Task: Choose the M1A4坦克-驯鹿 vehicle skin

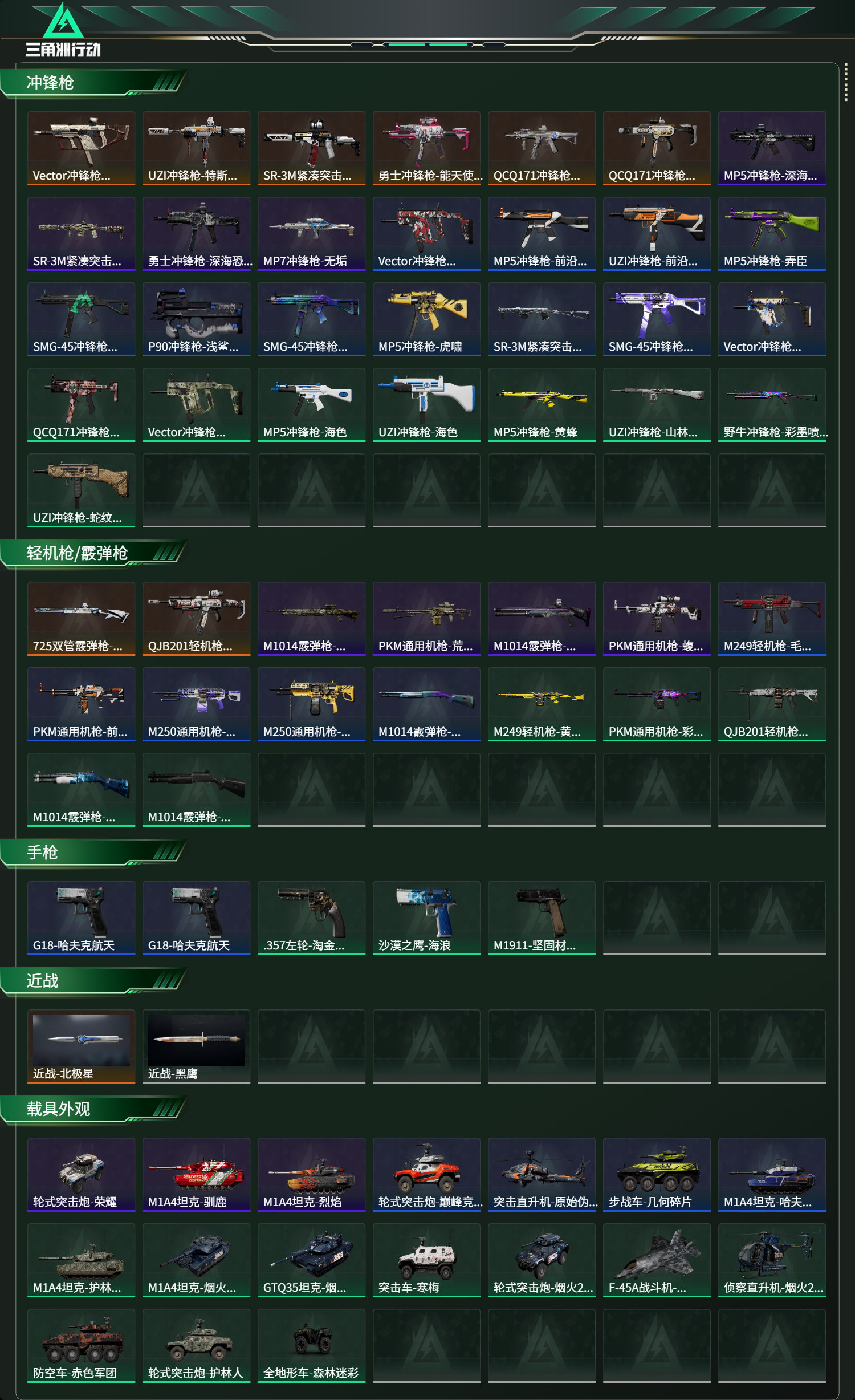Action: pyautogui.click(x=196, y=1175)
